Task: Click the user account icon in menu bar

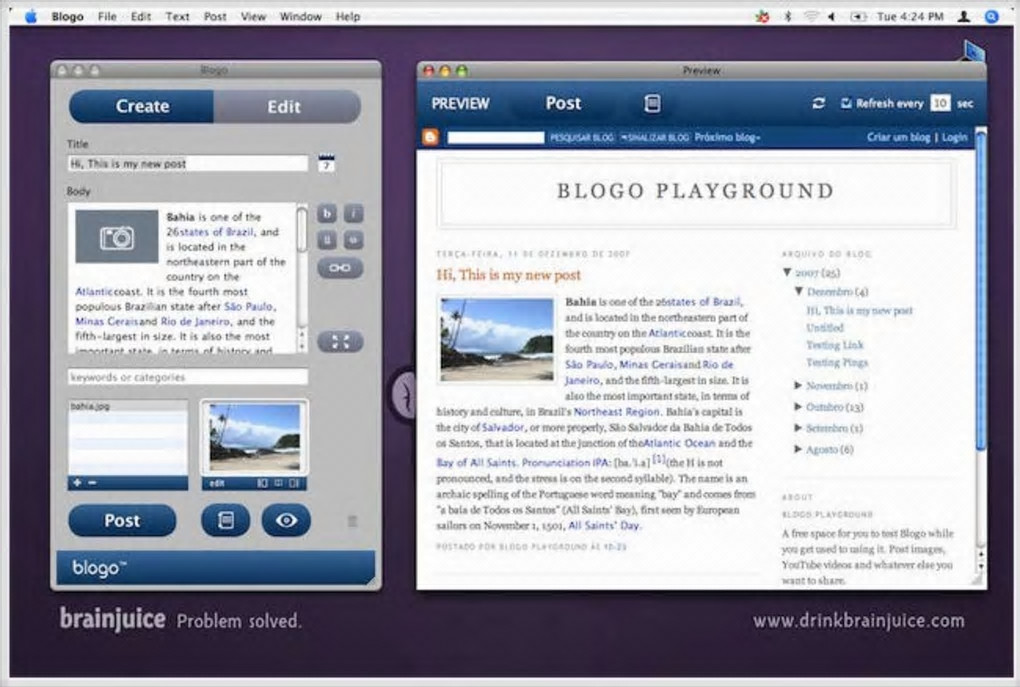Action: tap(964, 17)
